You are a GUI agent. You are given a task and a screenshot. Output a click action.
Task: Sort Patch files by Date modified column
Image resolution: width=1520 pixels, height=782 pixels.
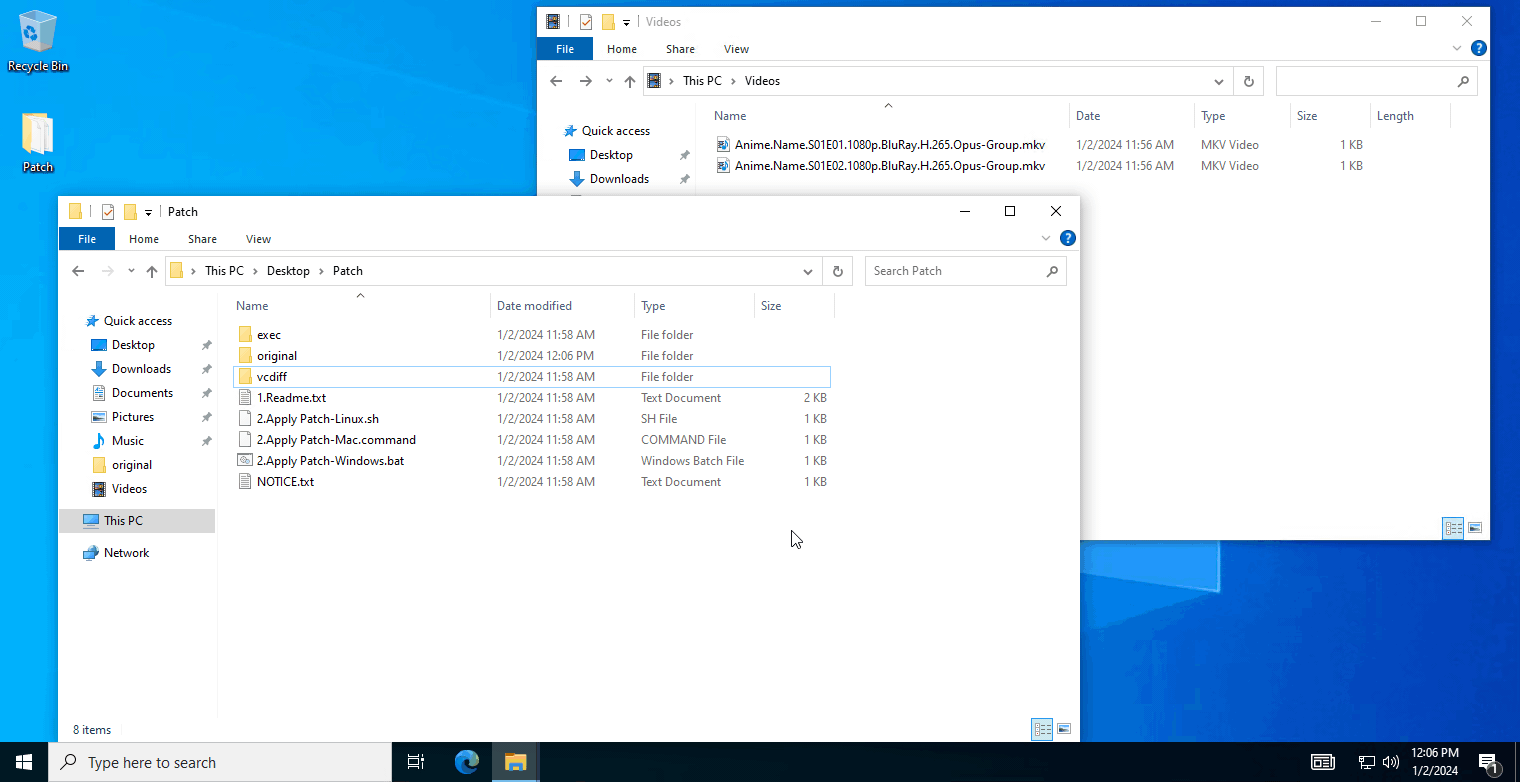562,306
